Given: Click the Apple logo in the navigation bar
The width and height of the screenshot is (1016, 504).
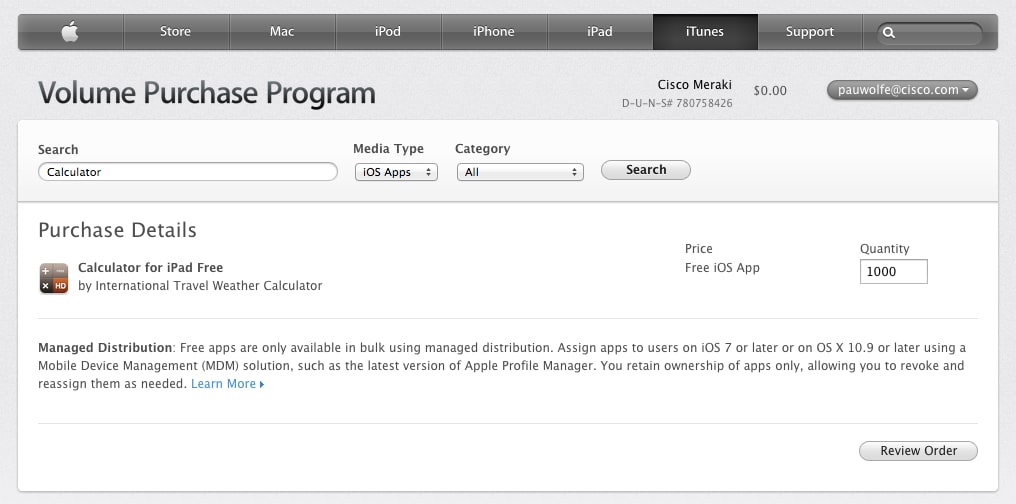Looking at the screenshot, I should click(70, 32).
